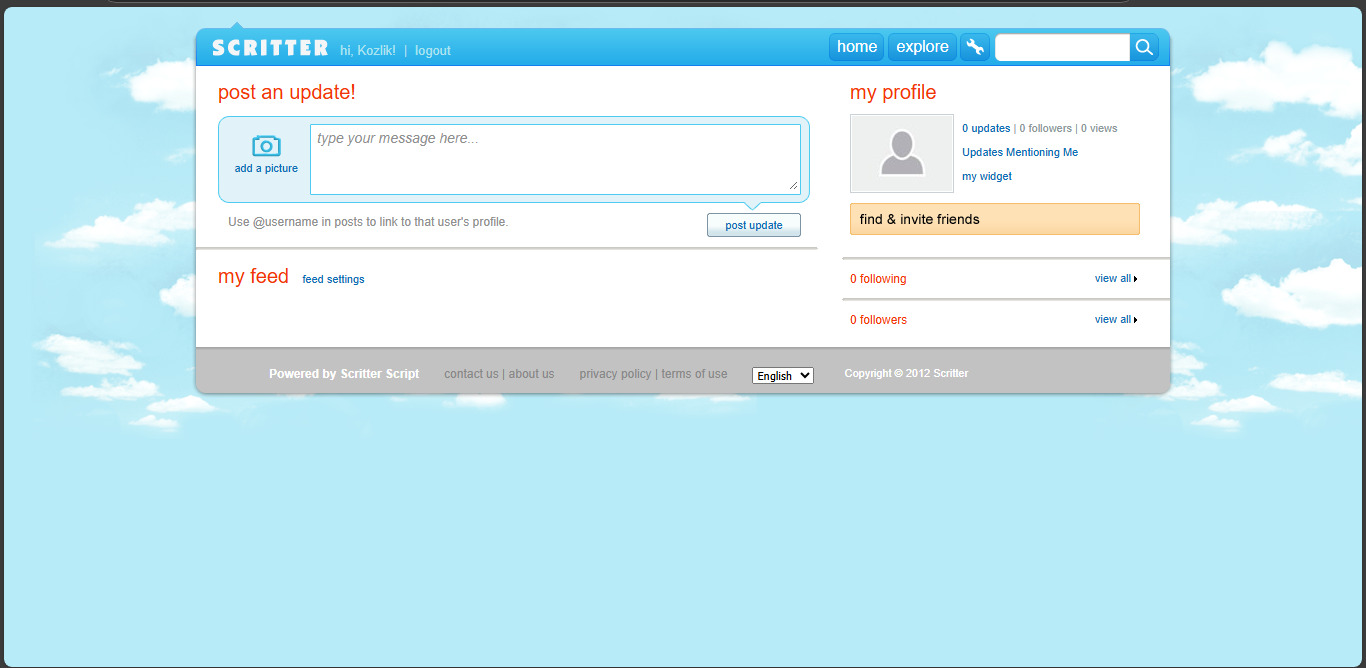Click the post update button
This screenshot has width=1366, height=668.
click(x=754, y=225)
